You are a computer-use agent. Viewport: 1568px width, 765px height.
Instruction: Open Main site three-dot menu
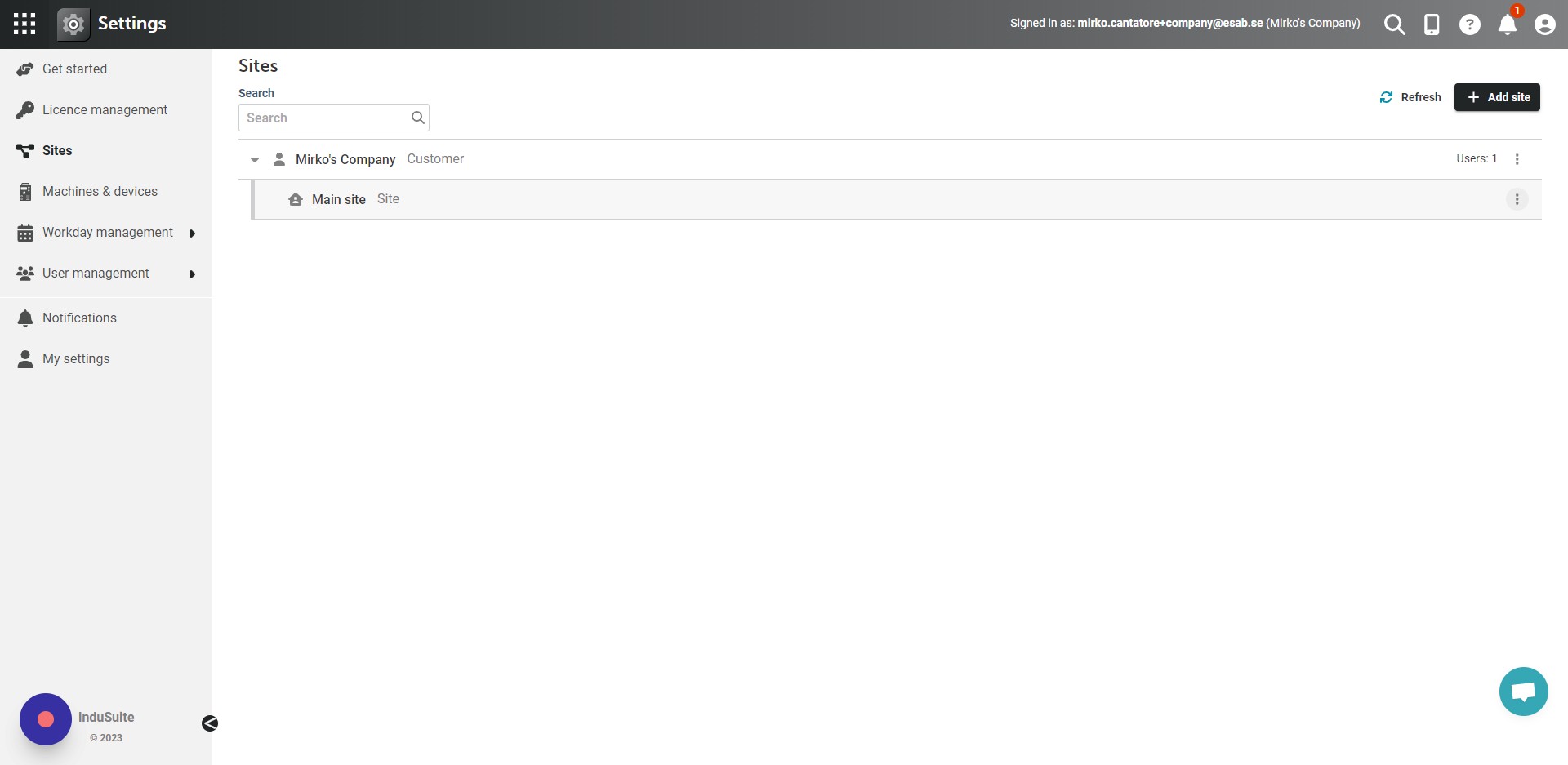click(1517, 199)
